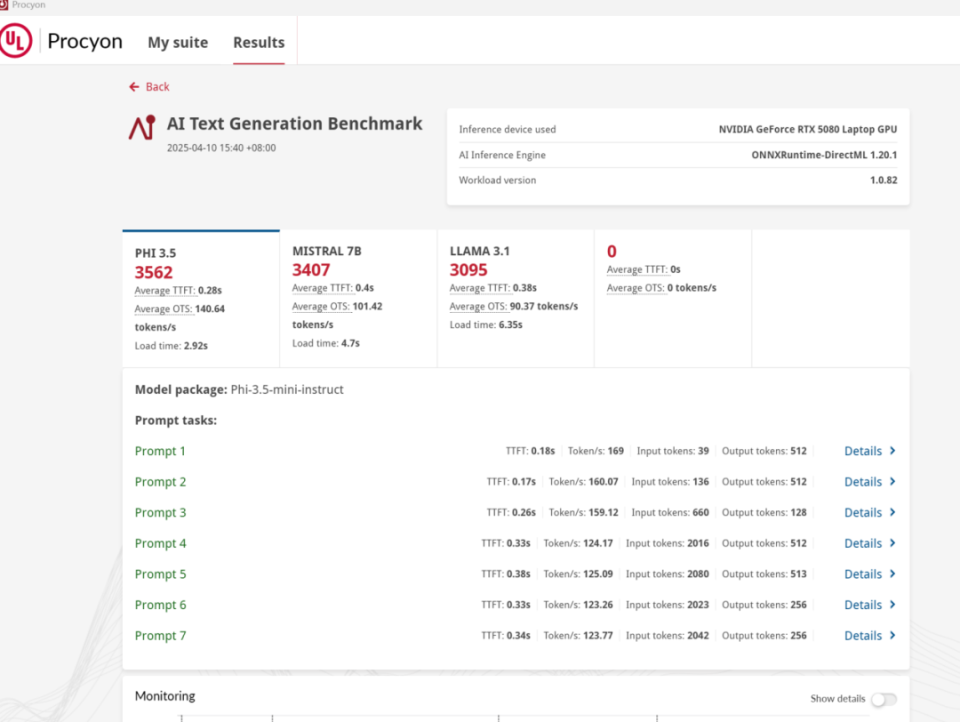
Task: Click Load time 6.35s under LLAMA 3.1
Action: pos(486,325)
